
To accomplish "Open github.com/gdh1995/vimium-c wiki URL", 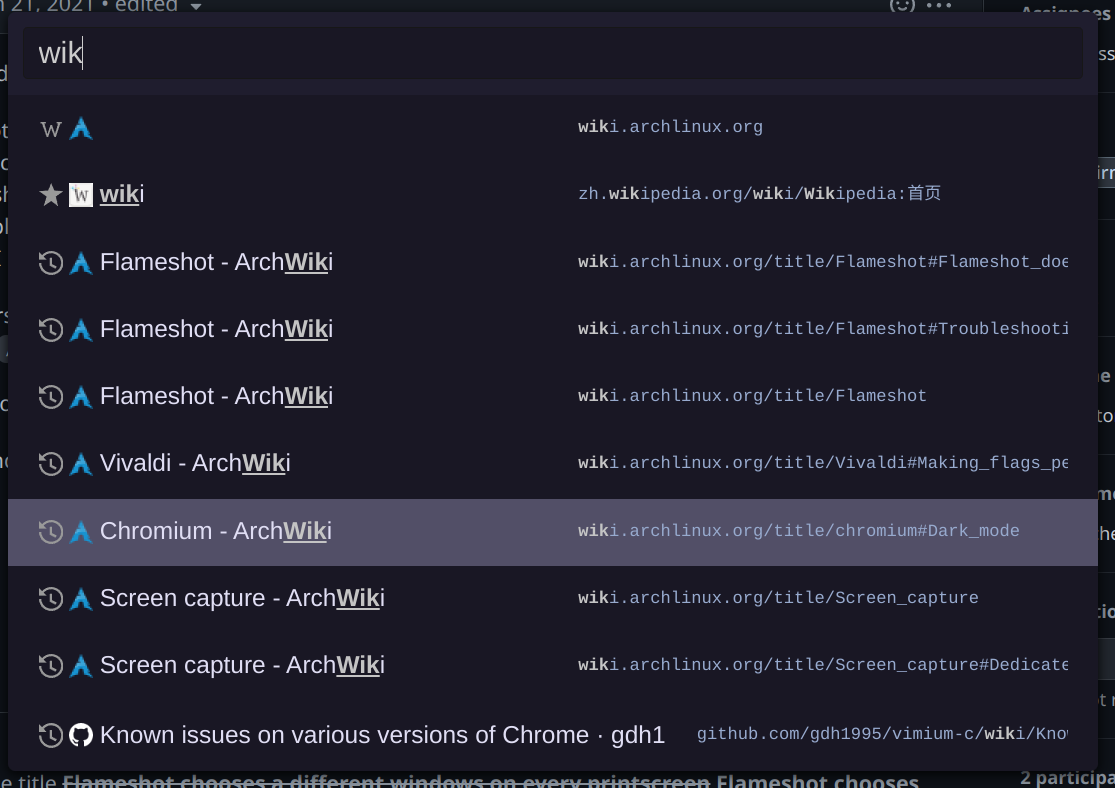I will [x=882, y=734].
